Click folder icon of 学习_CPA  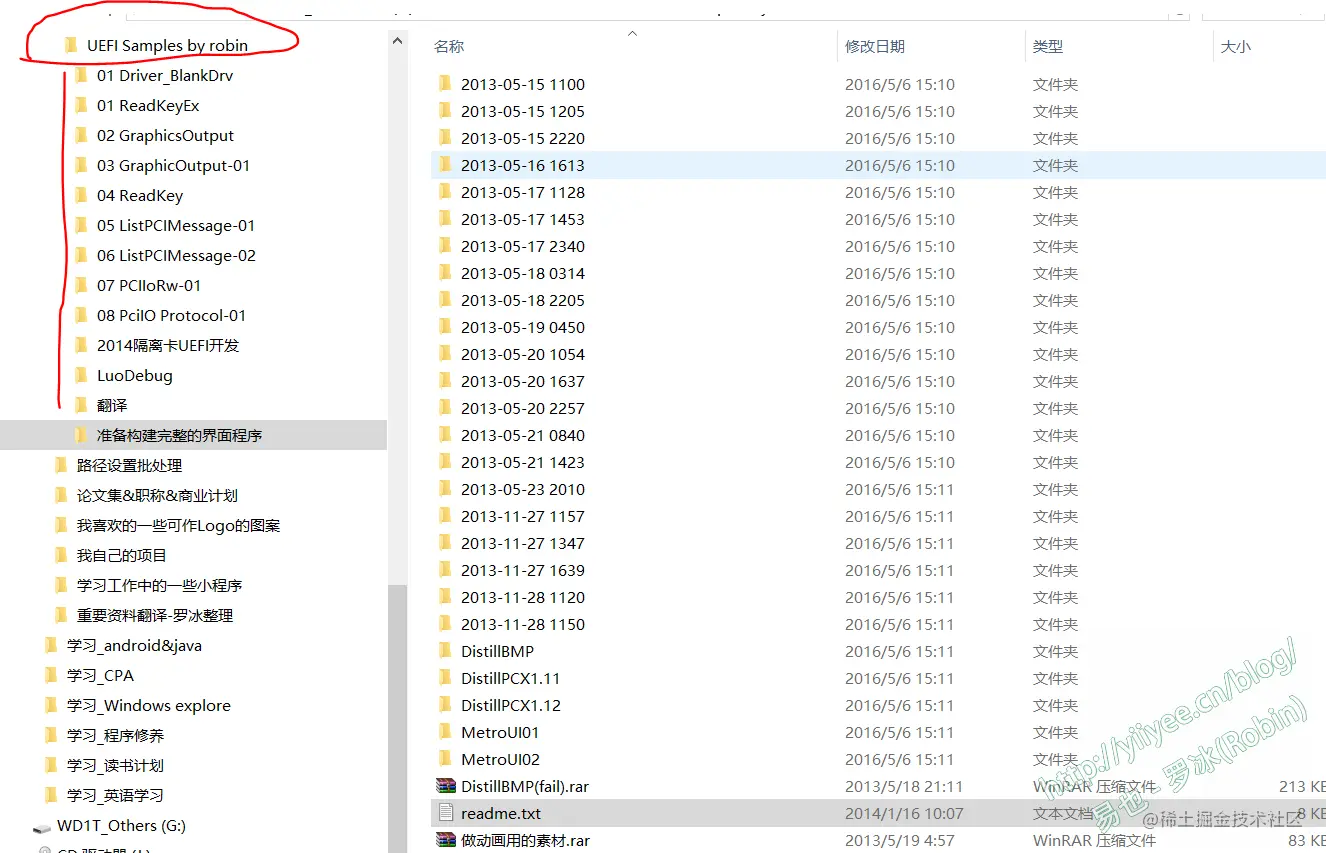point(51,676)
